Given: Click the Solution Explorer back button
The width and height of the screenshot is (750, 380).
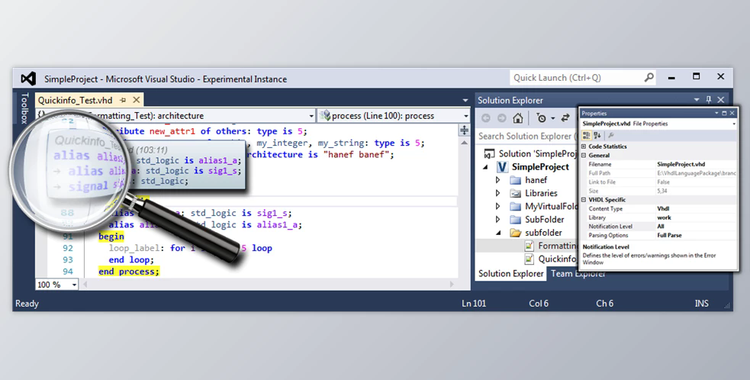Looking at the screenshot, I should (x=485, y=118).
